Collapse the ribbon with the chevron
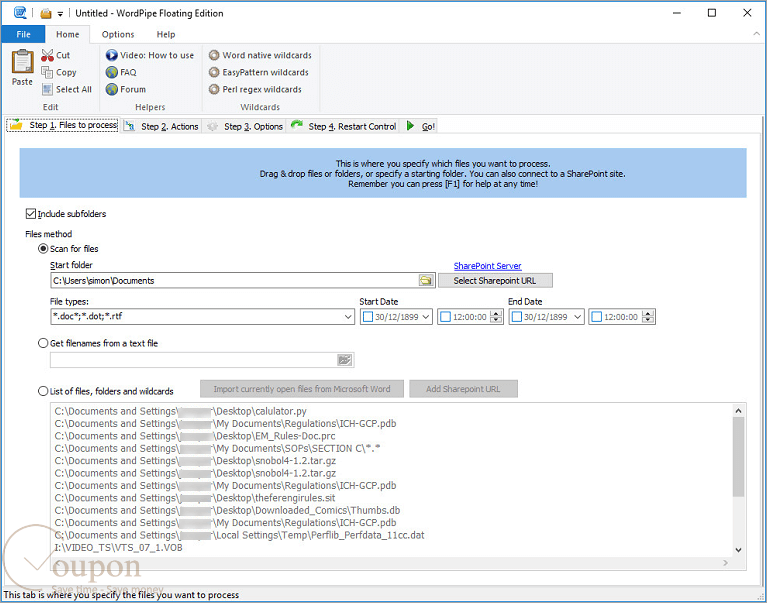Image resolution: width=767 pixels, height=603 pixels. pos(756,34)
